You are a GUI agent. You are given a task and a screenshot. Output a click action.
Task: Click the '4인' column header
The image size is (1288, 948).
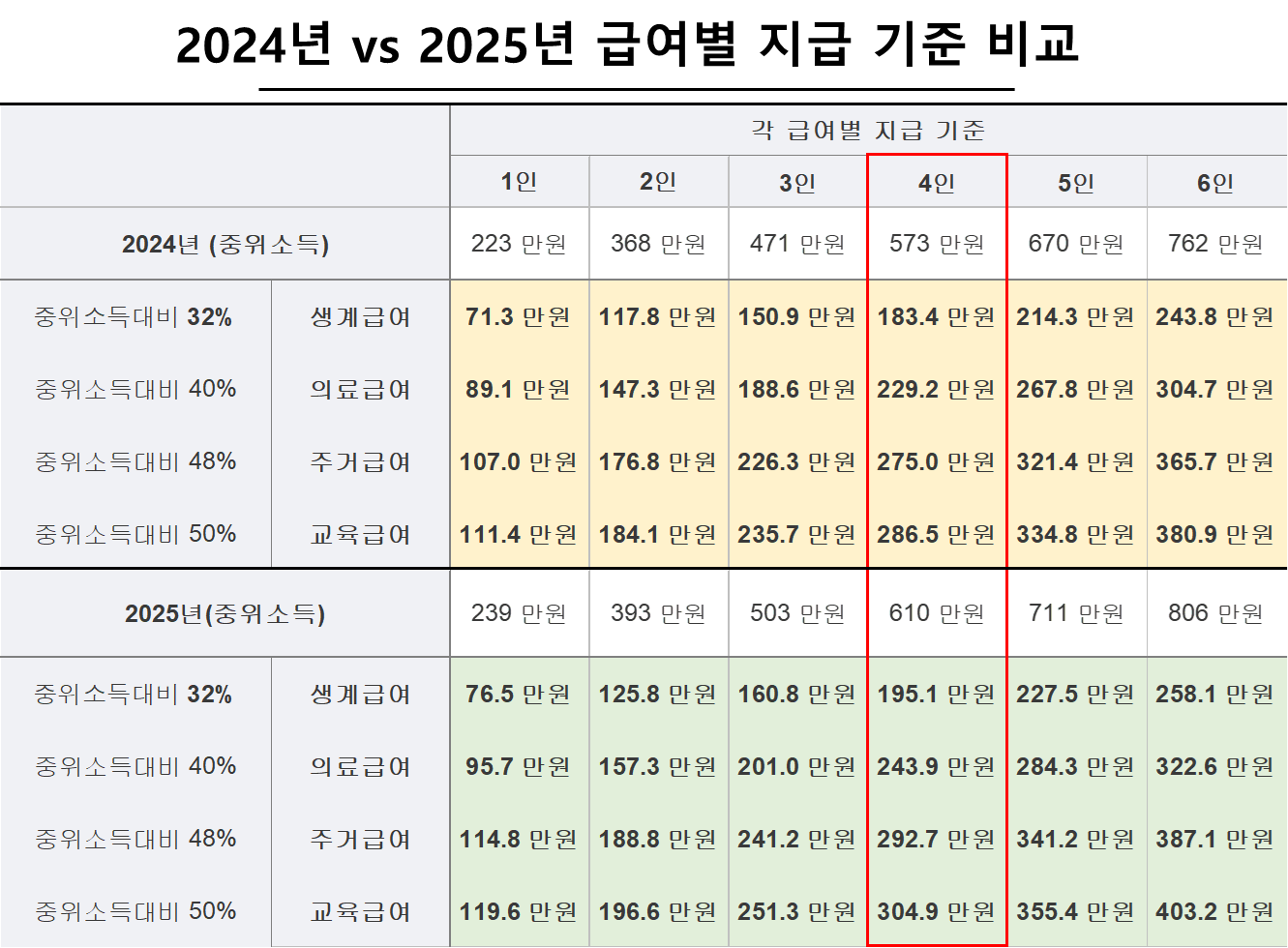pos(937,183)
